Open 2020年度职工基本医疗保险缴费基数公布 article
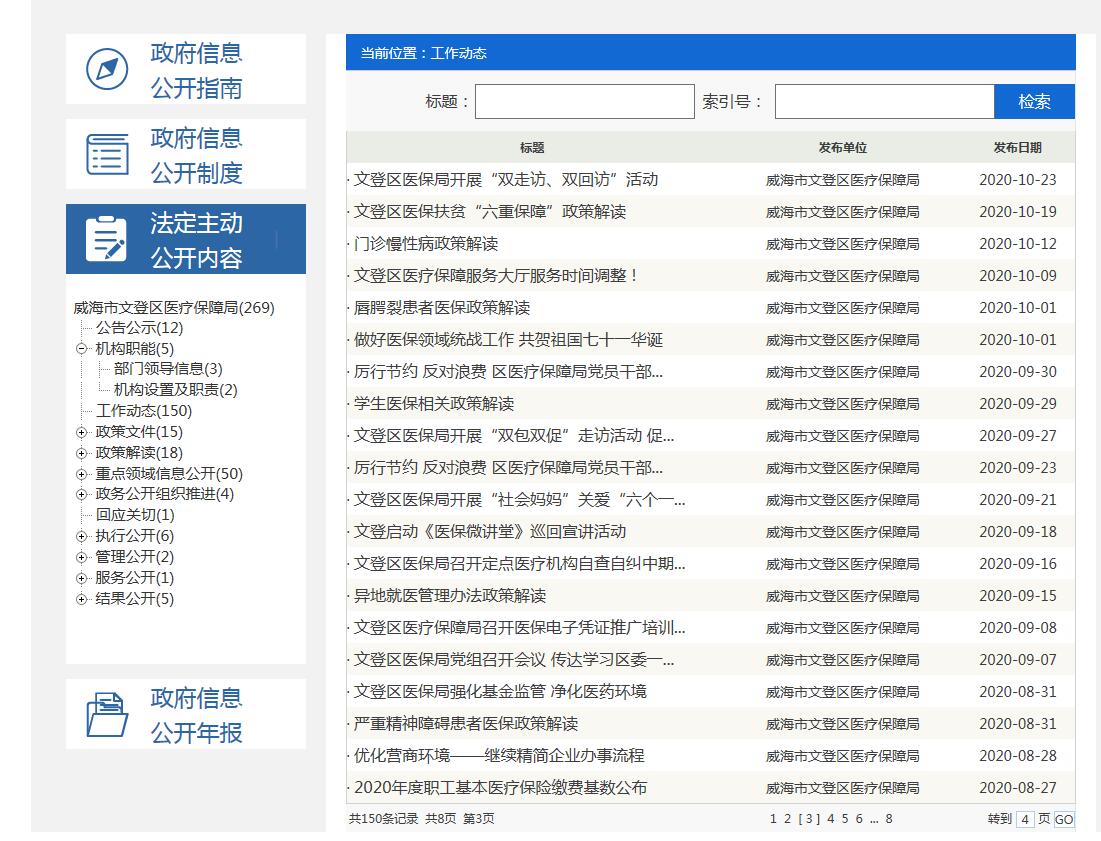1101x841 pixels. click(x=500, y=788)
